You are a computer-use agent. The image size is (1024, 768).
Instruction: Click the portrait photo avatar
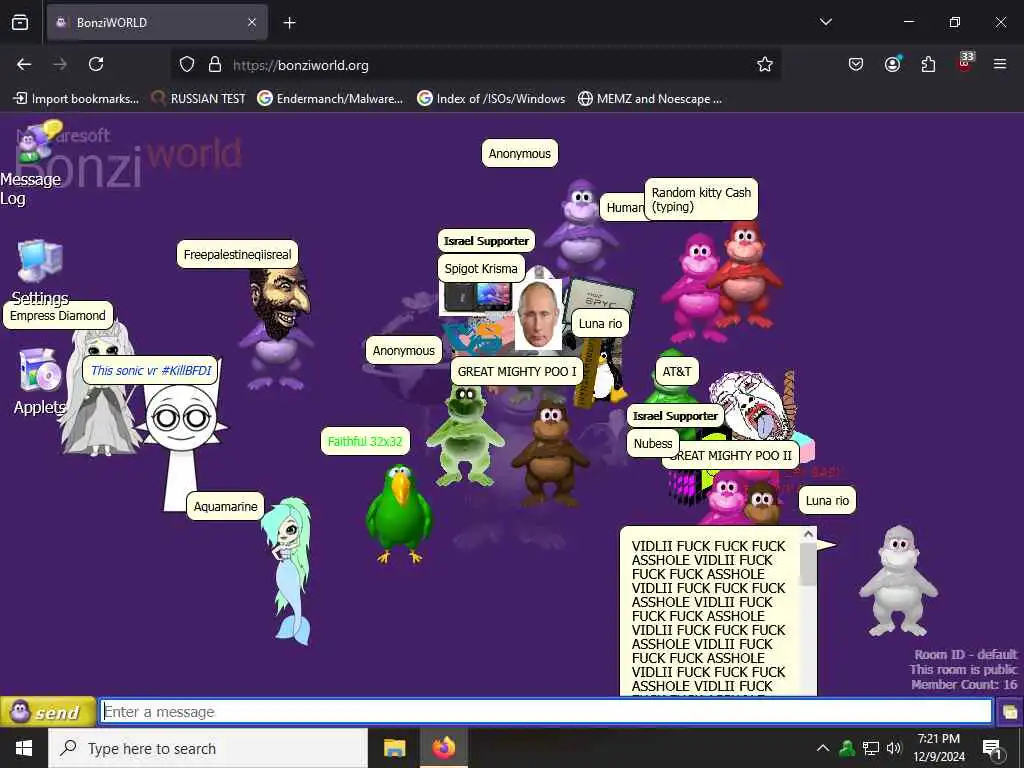pyautogui.click(x=538, y=315)
